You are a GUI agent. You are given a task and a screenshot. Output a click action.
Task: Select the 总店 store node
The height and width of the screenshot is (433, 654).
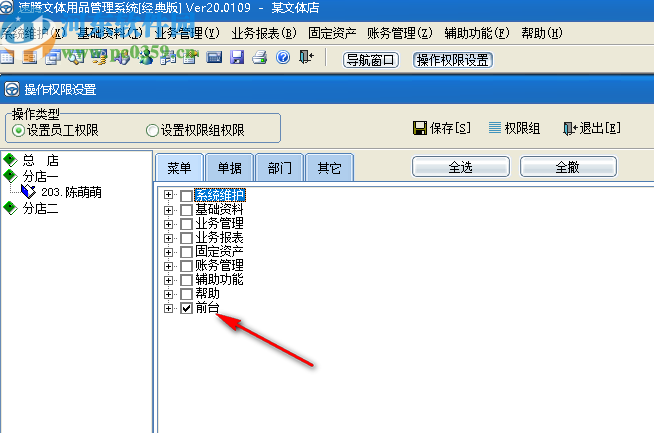(x=40, y=160)
